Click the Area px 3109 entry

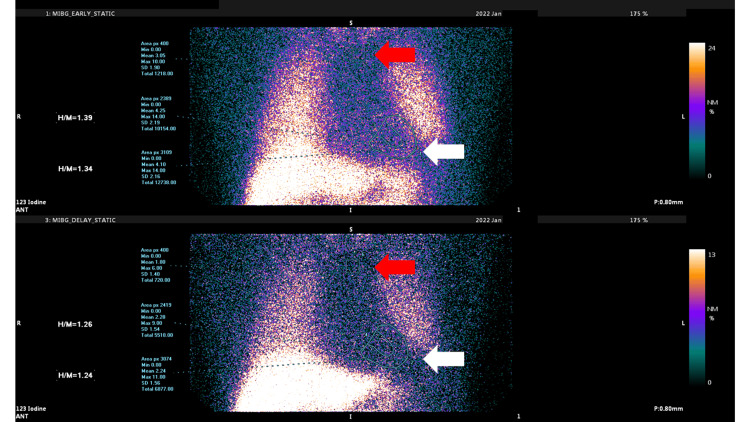point(156,153)
